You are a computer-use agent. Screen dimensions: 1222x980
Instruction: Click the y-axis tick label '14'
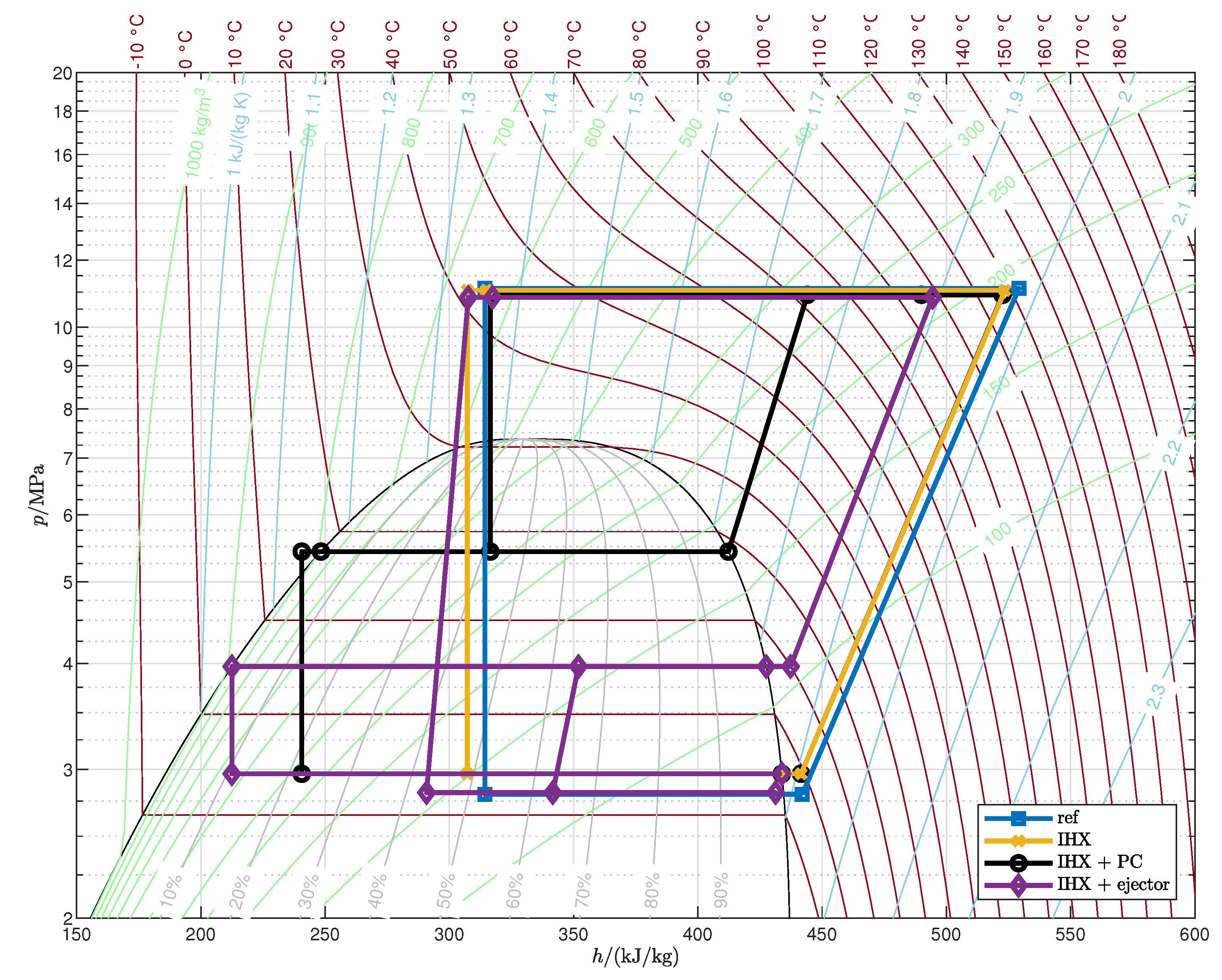[63, 204]
